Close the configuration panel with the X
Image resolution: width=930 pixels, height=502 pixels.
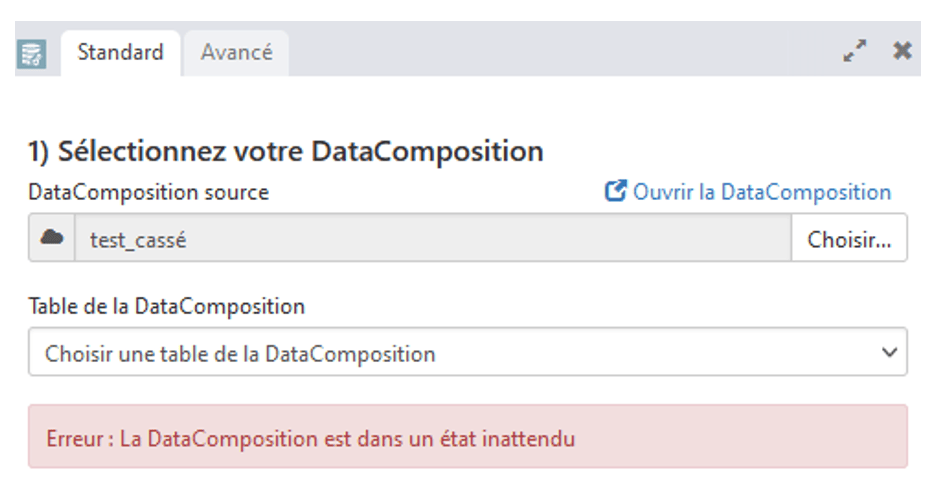click(x=902, y=51)
